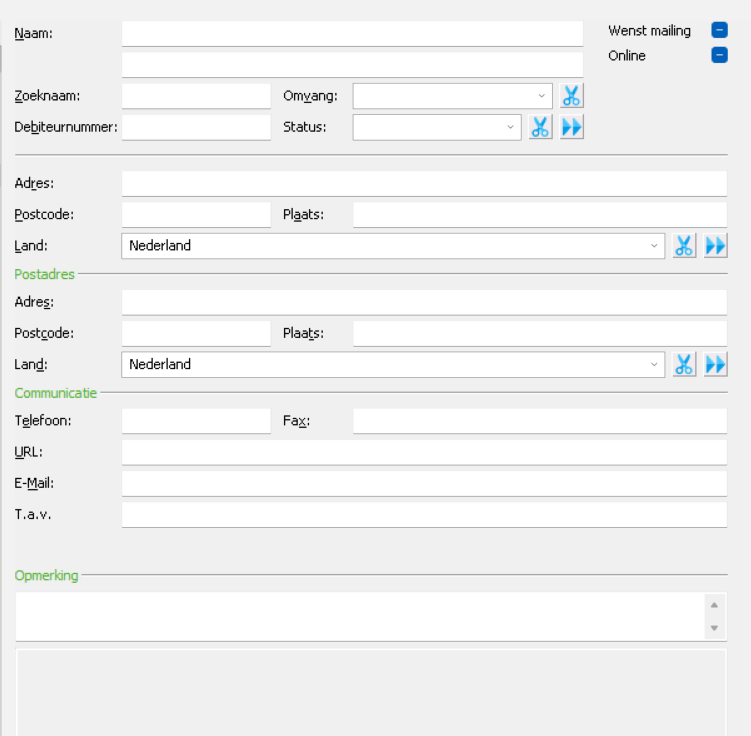Click inside the Opmerking text area
The height and width of the screenshot is (736, 751).
tap(360, 616)
